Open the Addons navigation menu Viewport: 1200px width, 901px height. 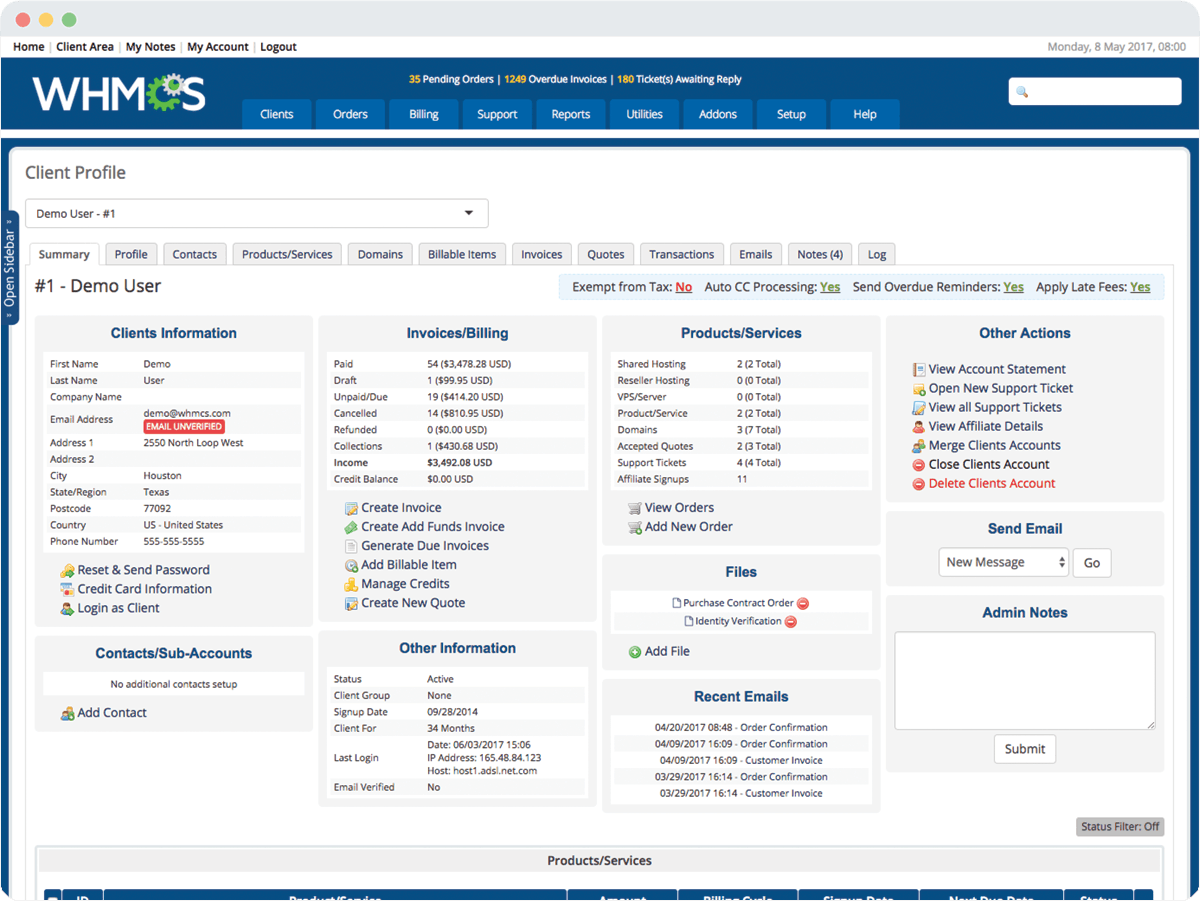(x=718, y=114)
